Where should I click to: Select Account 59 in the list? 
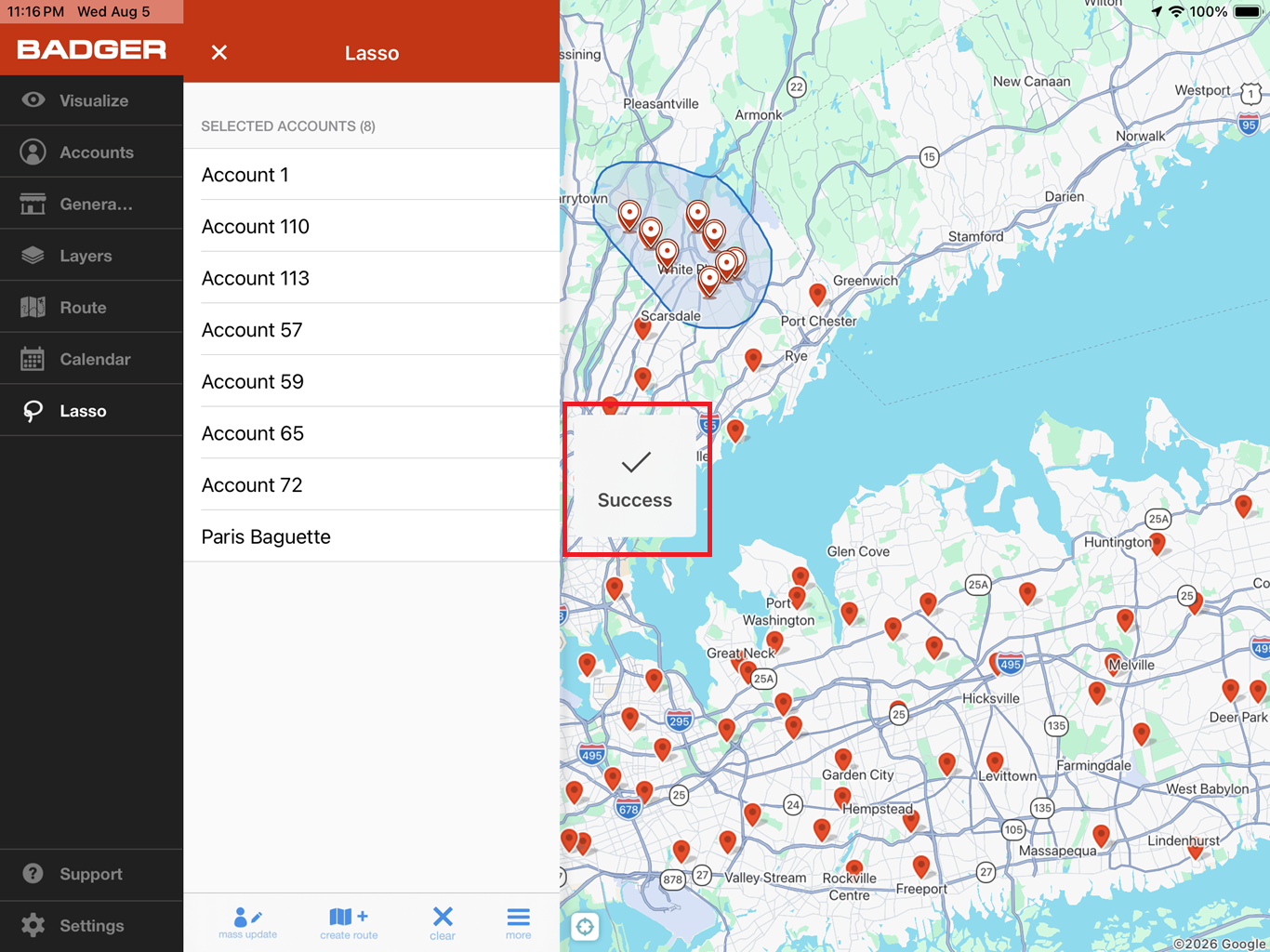click(372, 382)
